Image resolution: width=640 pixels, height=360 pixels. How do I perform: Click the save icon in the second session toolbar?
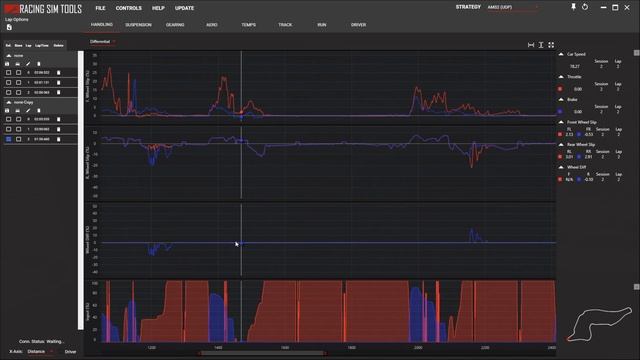pos(7,111)
